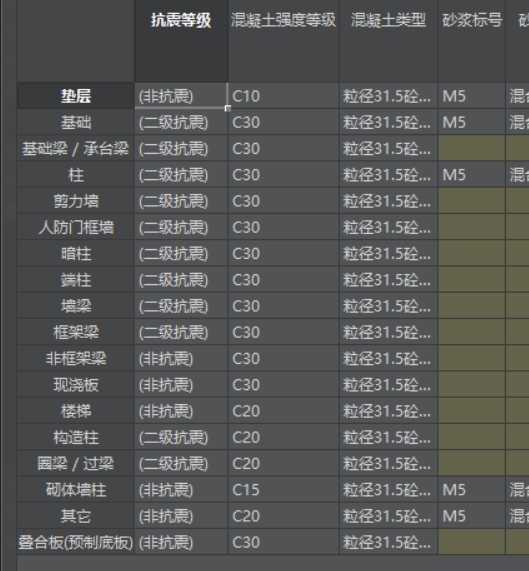Select the 柱 row header

[x=76, y=174]
